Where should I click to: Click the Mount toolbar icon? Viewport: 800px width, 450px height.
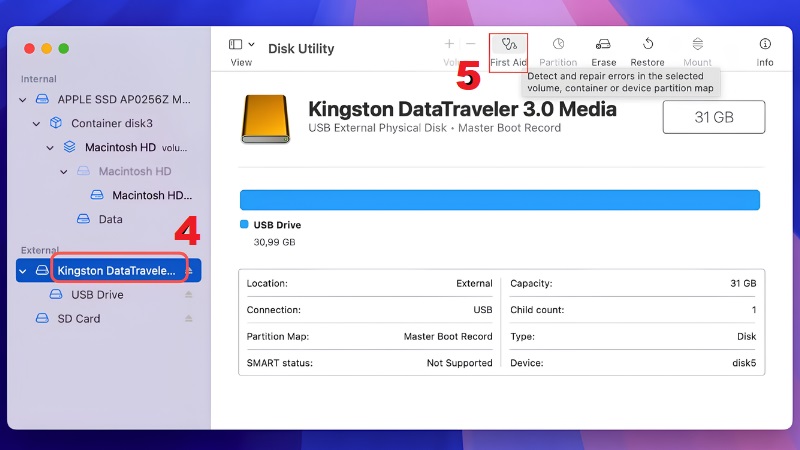point(697,44)
